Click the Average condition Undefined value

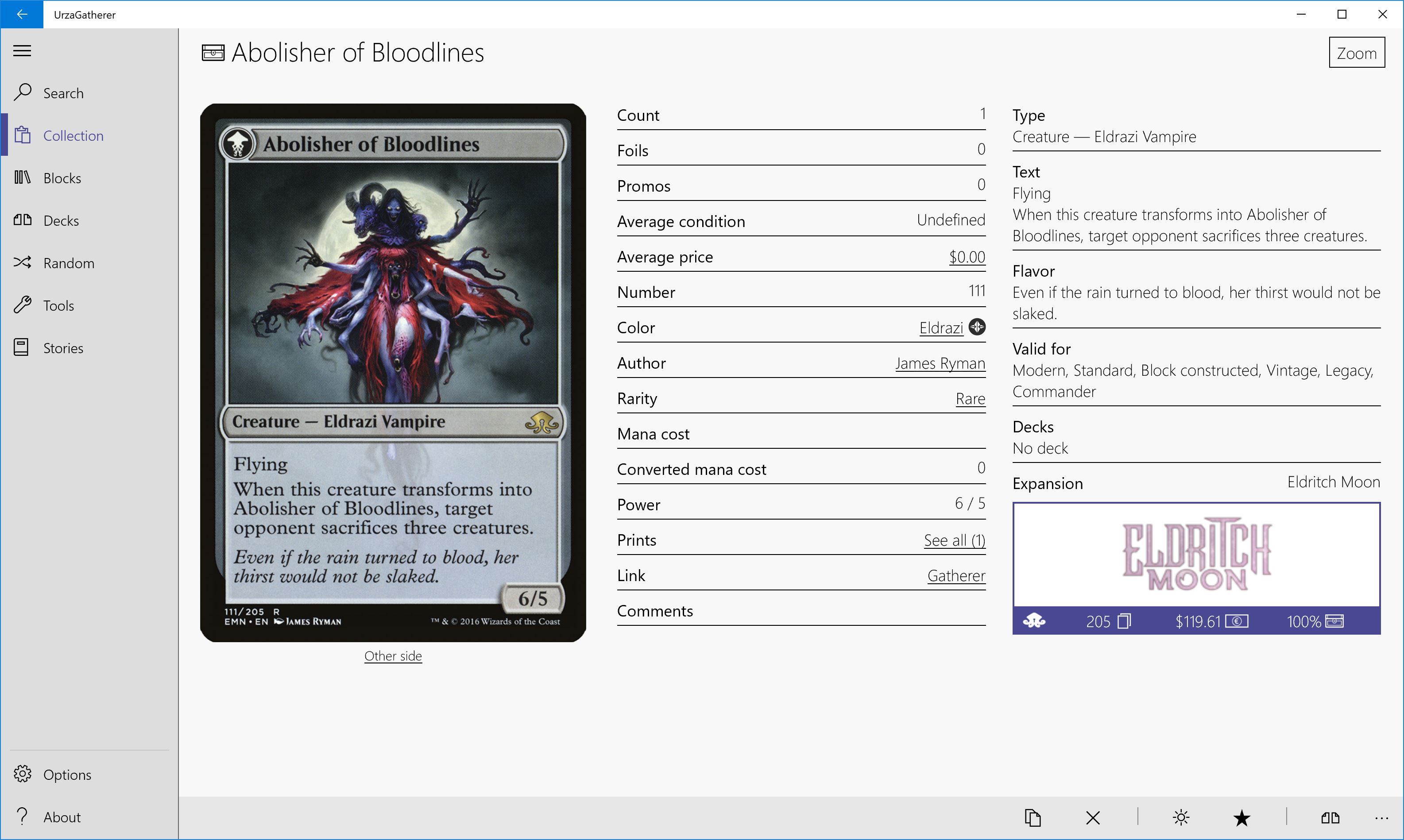(x=951, y=220)
